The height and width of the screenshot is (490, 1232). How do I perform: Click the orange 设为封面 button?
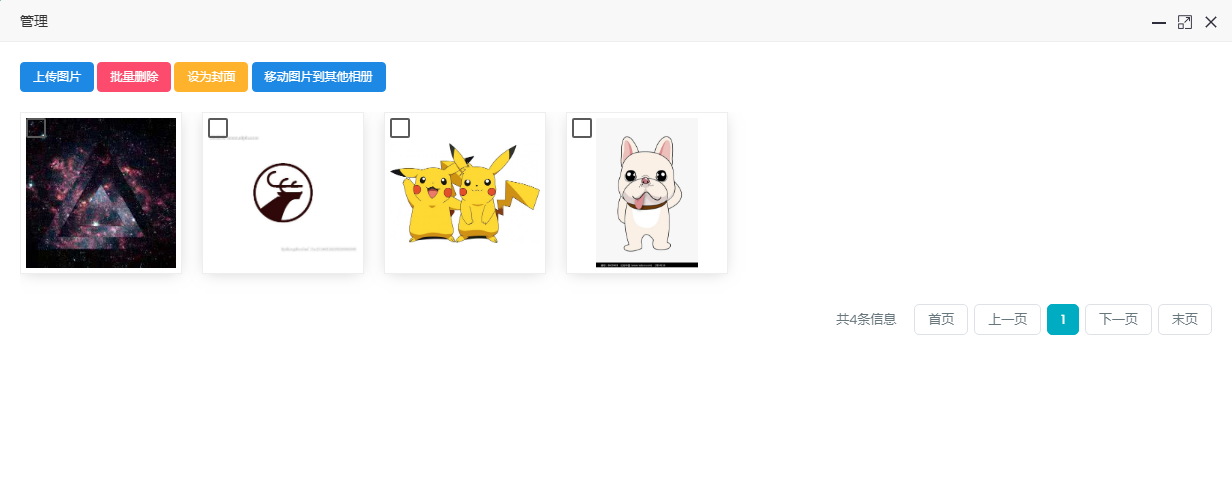click(x=211, y=77)
